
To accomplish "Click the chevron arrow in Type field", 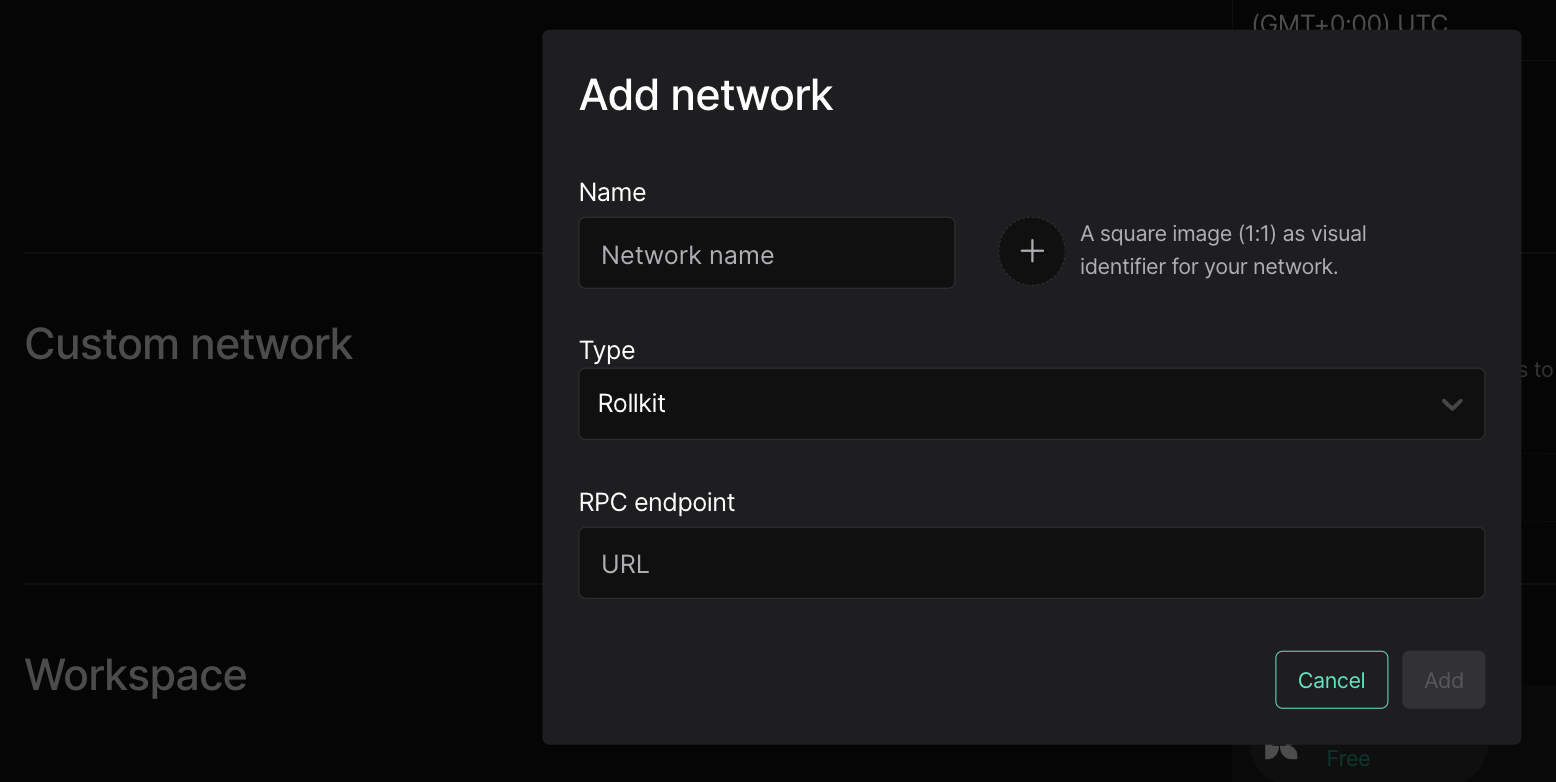I will pyautogui.click(x=1452, y=404).
